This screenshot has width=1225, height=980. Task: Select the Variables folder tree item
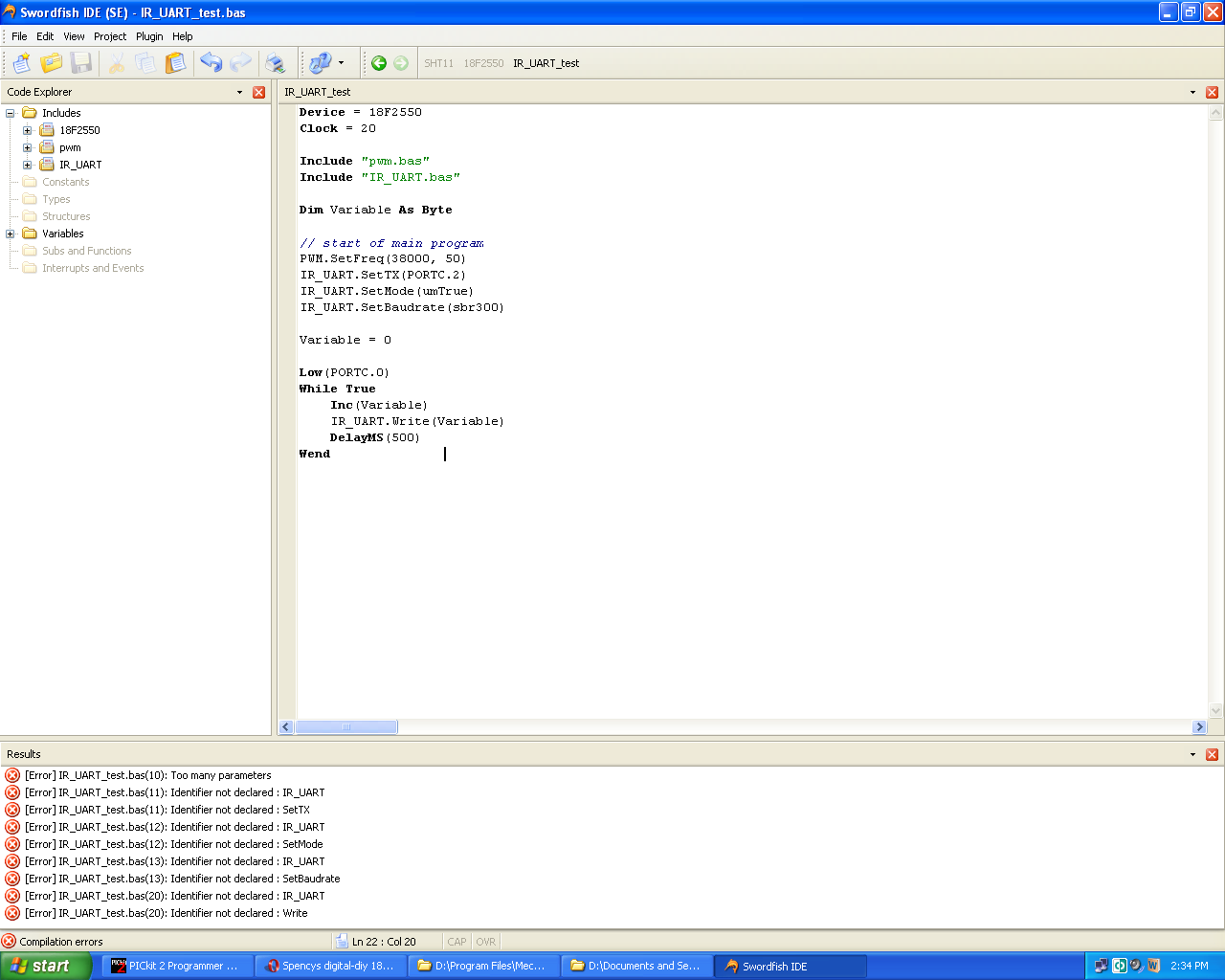pyautogui.click(x=62, y=234)
